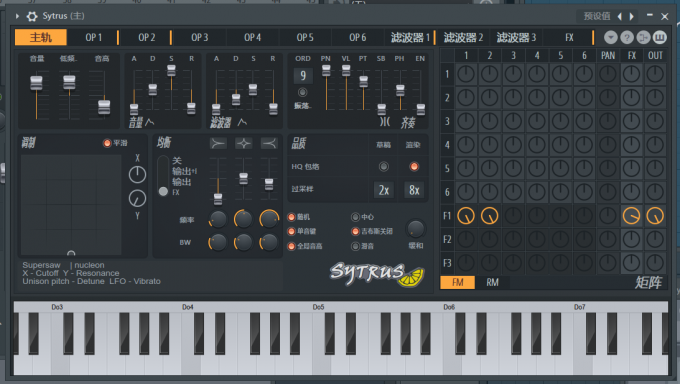Viewport: 680px width, 384px height.
Task: Open the 滤波器 1 filter tab
Action: pos(410,37)
